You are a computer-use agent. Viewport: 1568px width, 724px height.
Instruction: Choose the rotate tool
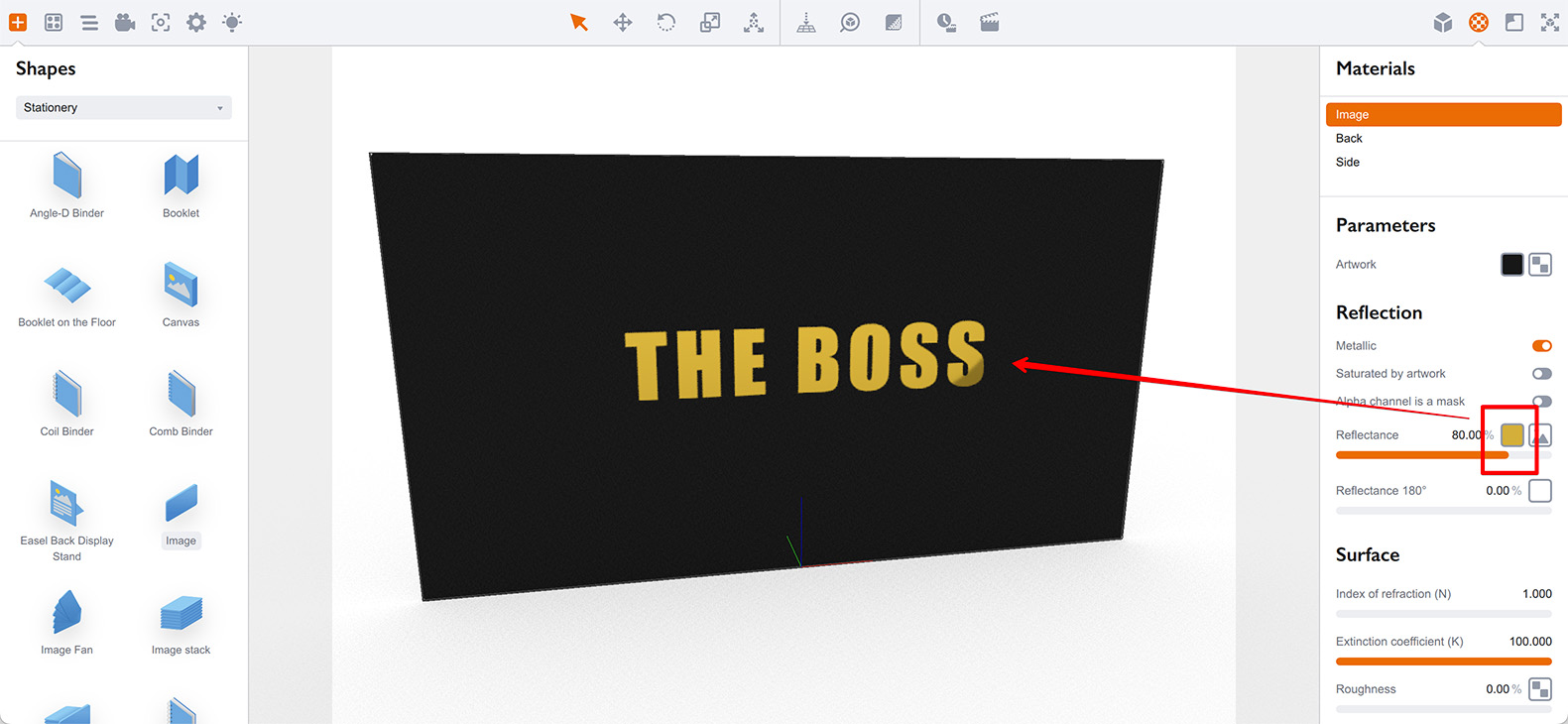[x=666, y=22]
